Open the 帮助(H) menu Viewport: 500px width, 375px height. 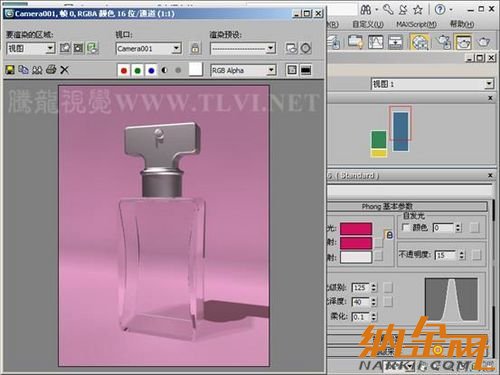point(462,24)
